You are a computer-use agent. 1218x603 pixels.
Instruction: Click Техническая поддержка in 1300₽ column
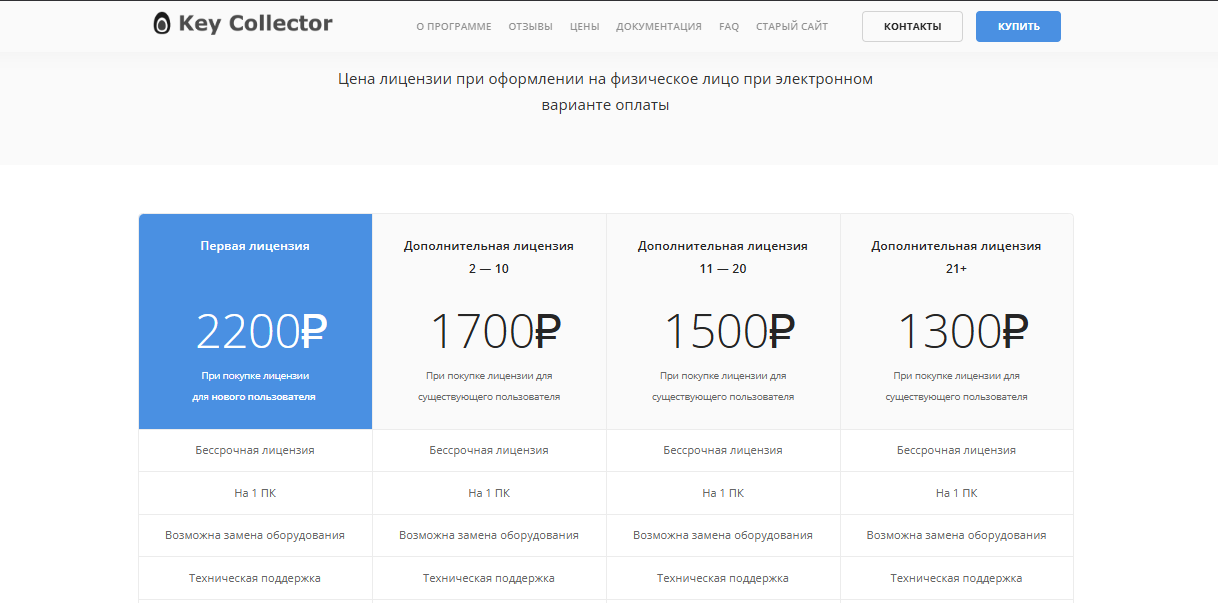(x=957, y=578)
